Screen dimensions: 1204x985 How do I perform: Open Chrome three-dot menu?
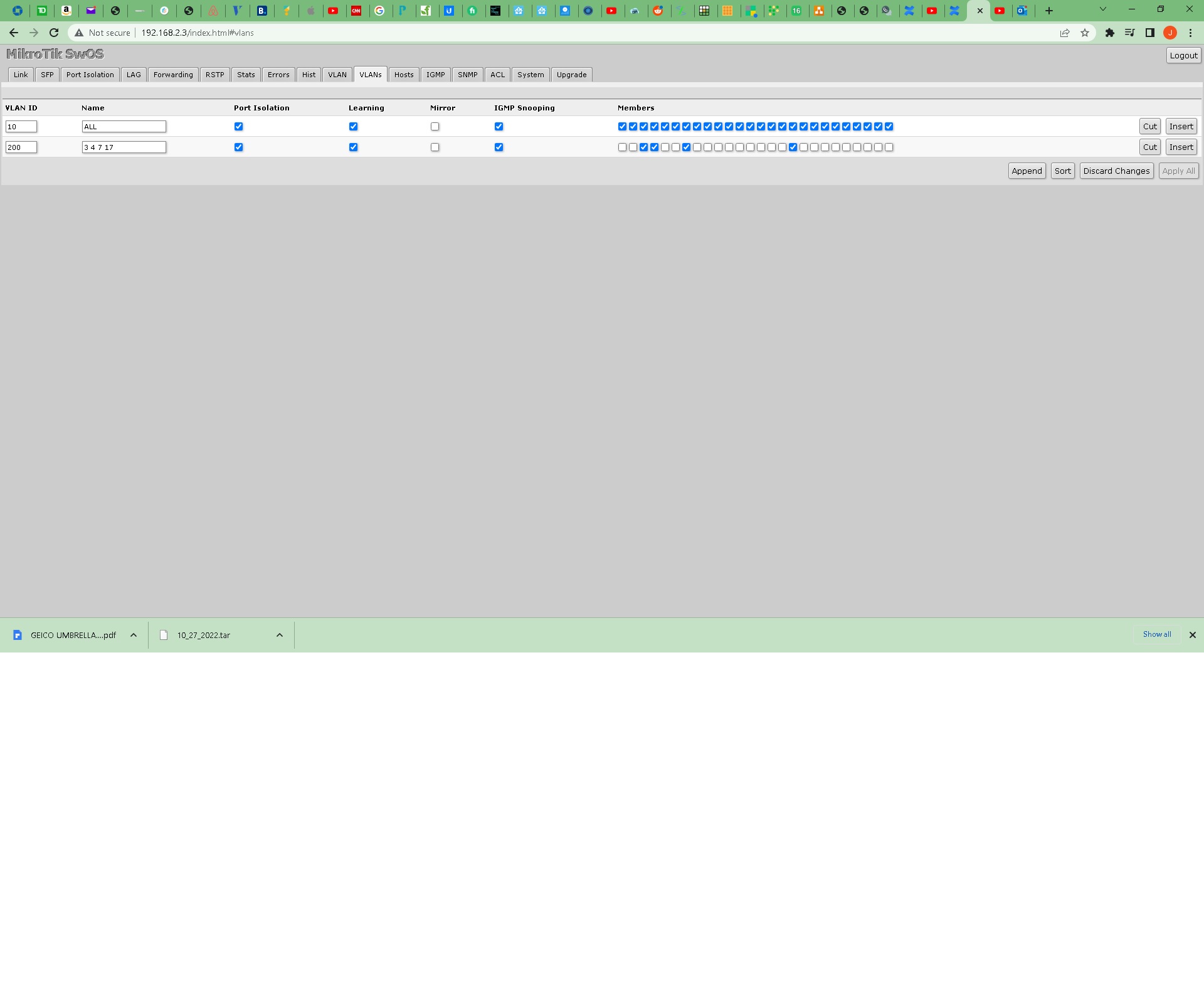[x=1190, y=33]
